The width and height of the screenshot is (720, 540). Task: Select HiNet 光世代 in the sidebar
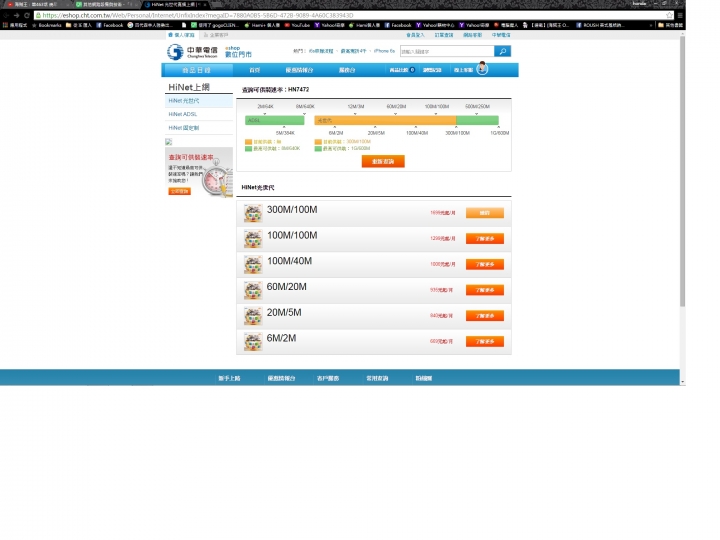(199, 101)
